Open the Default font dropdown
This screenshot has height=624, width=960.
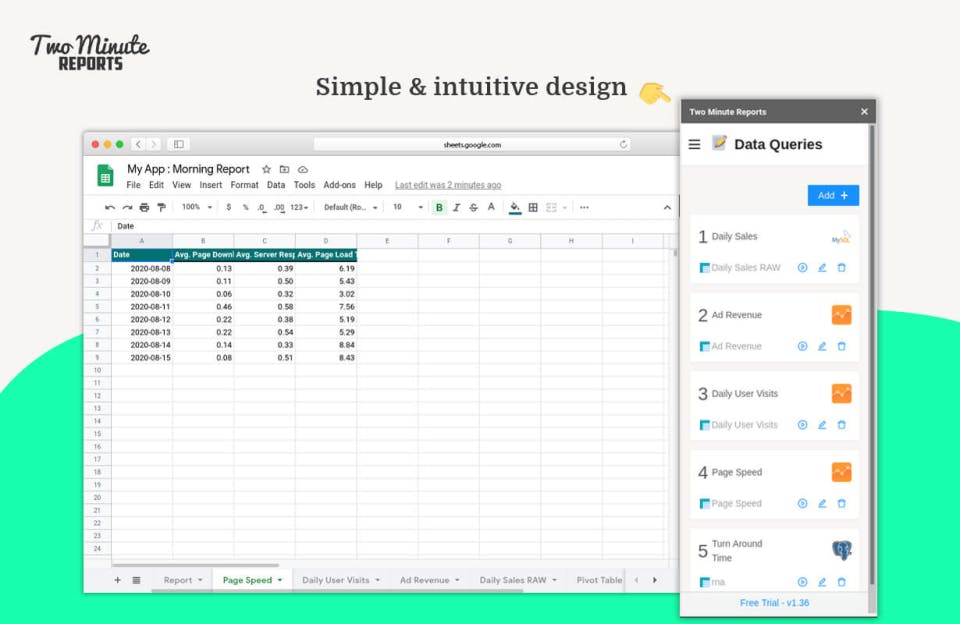(350, 208)
